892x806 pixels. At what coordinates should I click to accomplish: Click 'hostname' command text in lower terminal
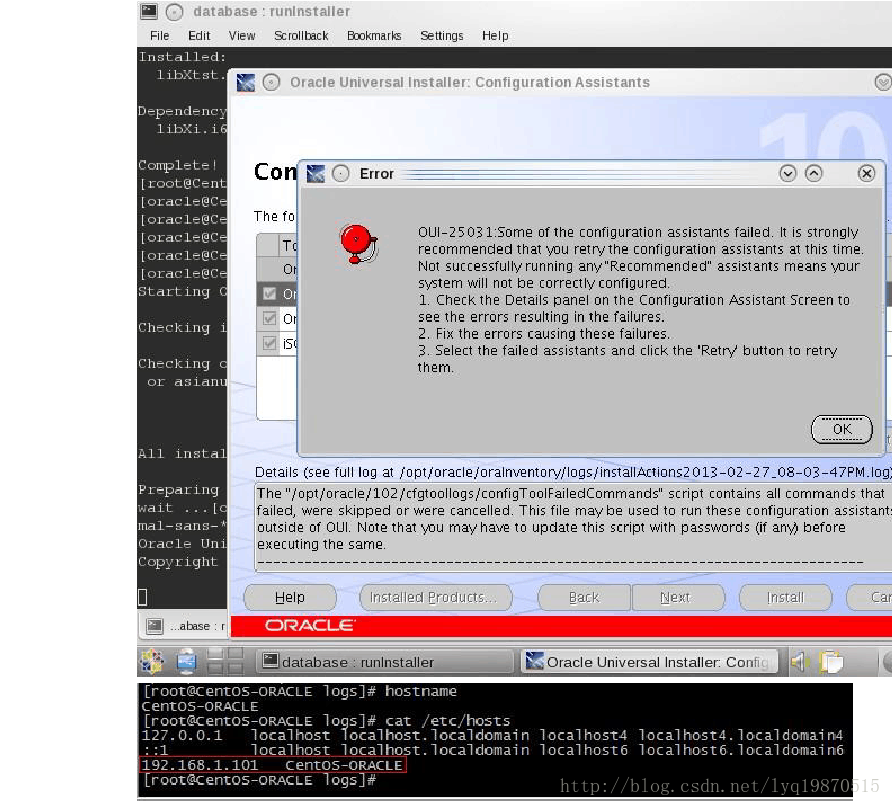[421, 691]
